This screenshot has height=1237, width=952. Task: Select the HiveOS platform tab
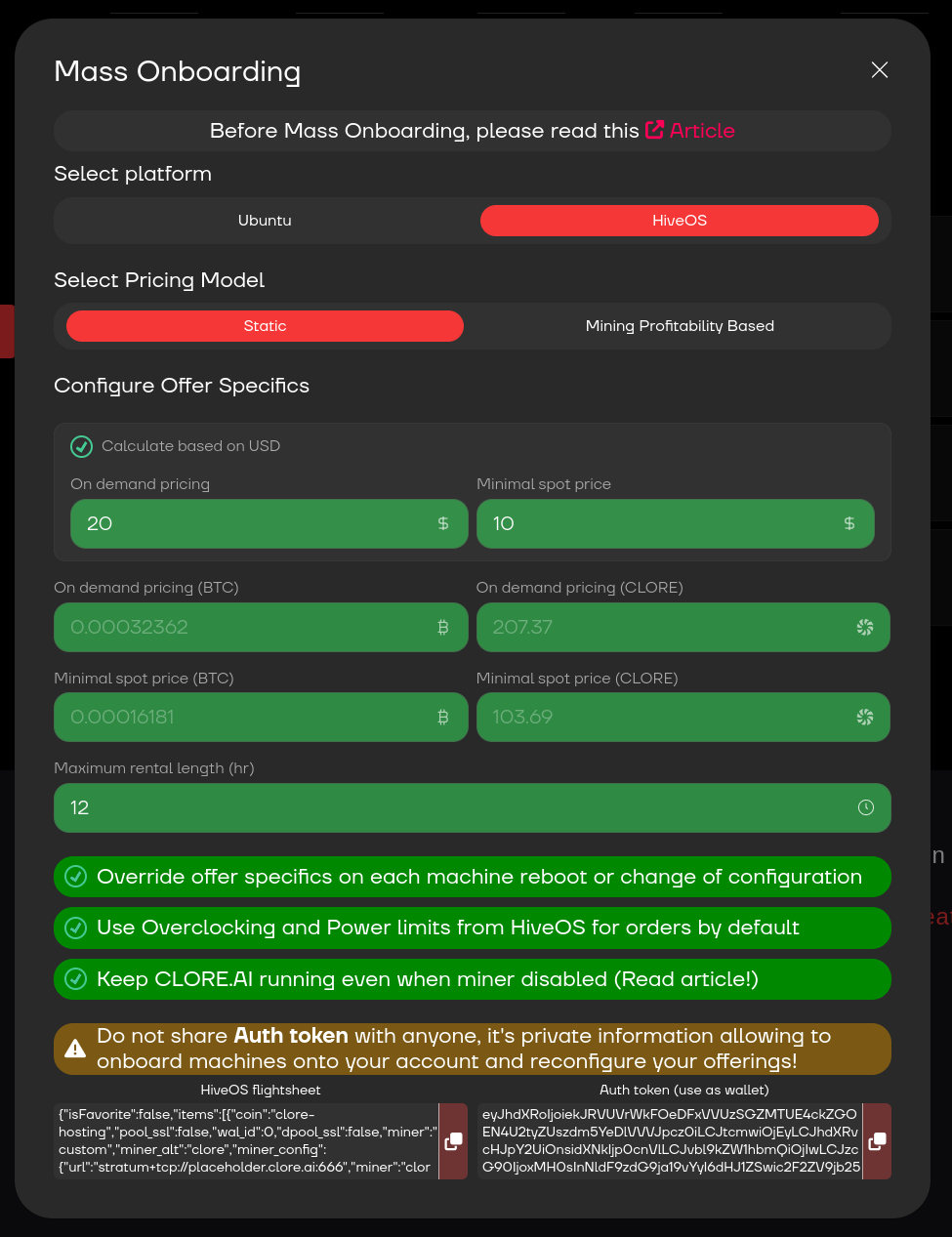coord(680,221)
